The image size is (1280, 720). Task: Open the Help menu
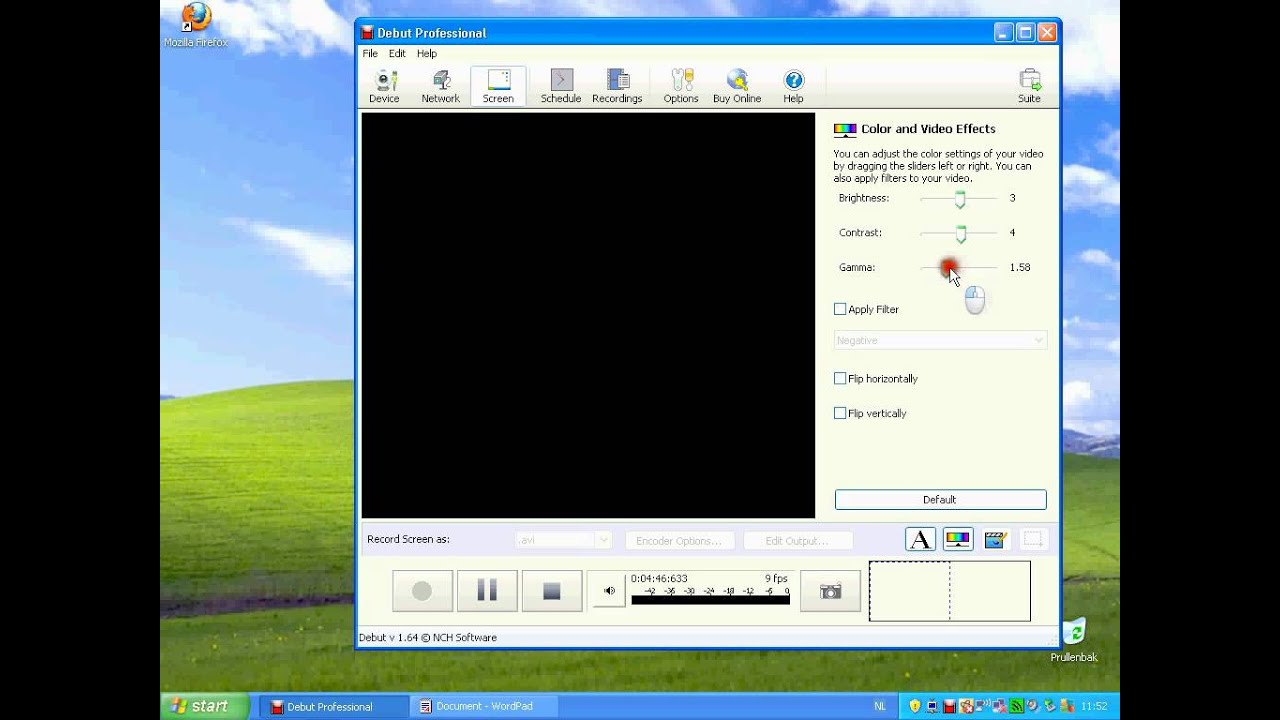point(427,53)
